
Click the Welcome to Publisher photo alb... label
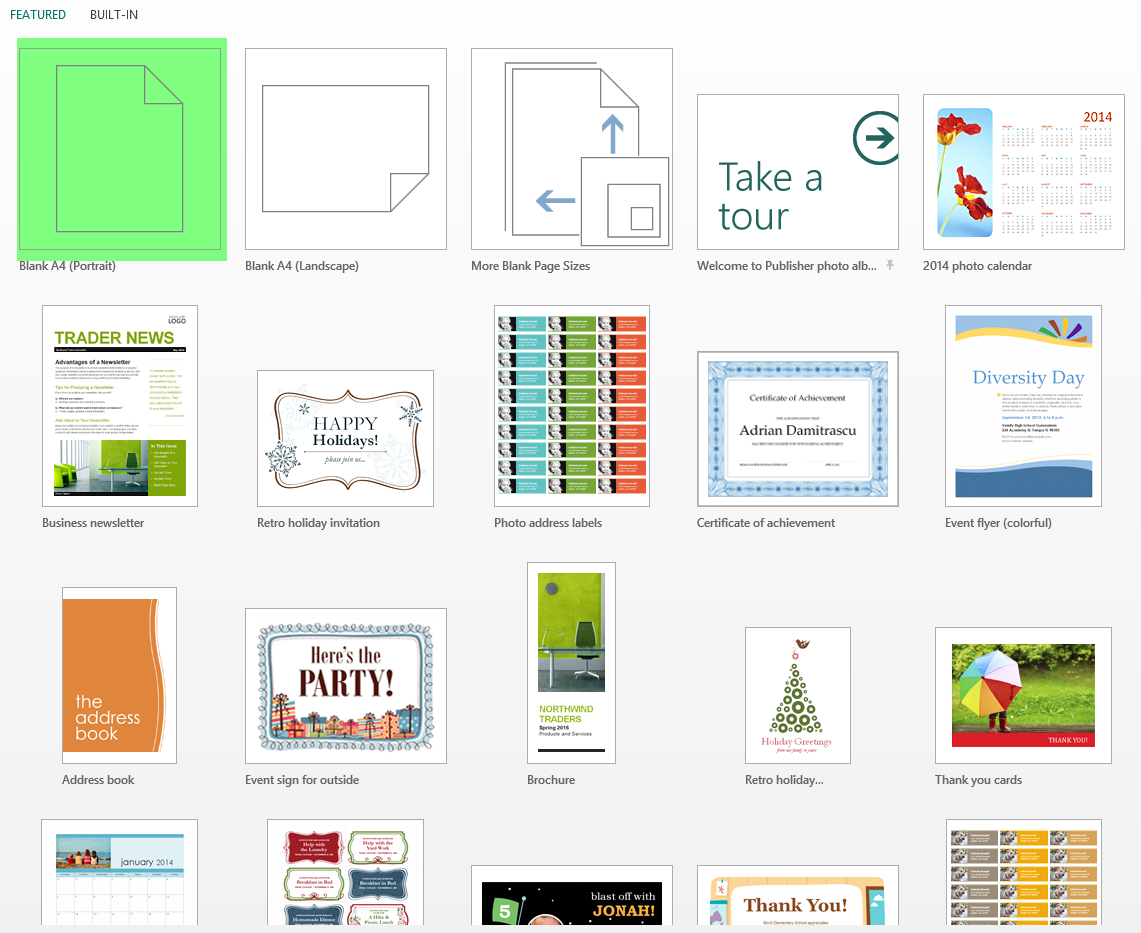(787, 266)
